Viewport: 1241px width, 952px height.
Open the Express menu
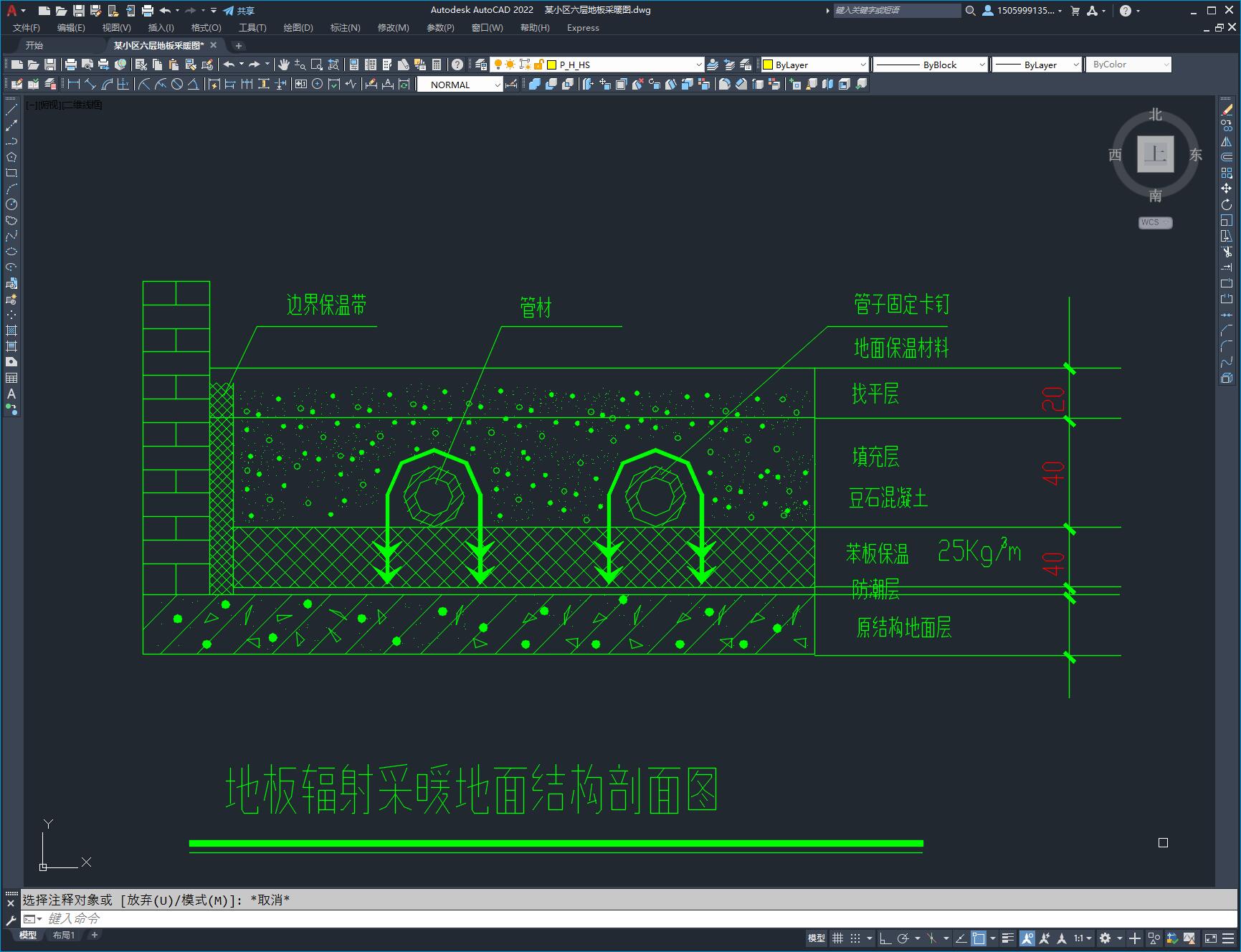583,28
